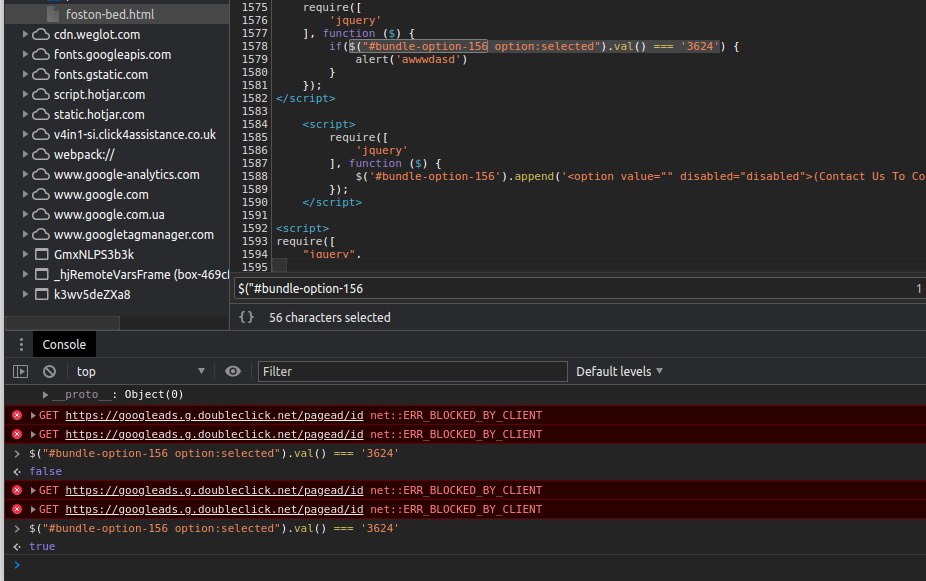Image resolution: width=926 pixels, height=581 pixels.
Task: Expand the webpack:// node
Action: click(x=25, y=155)
